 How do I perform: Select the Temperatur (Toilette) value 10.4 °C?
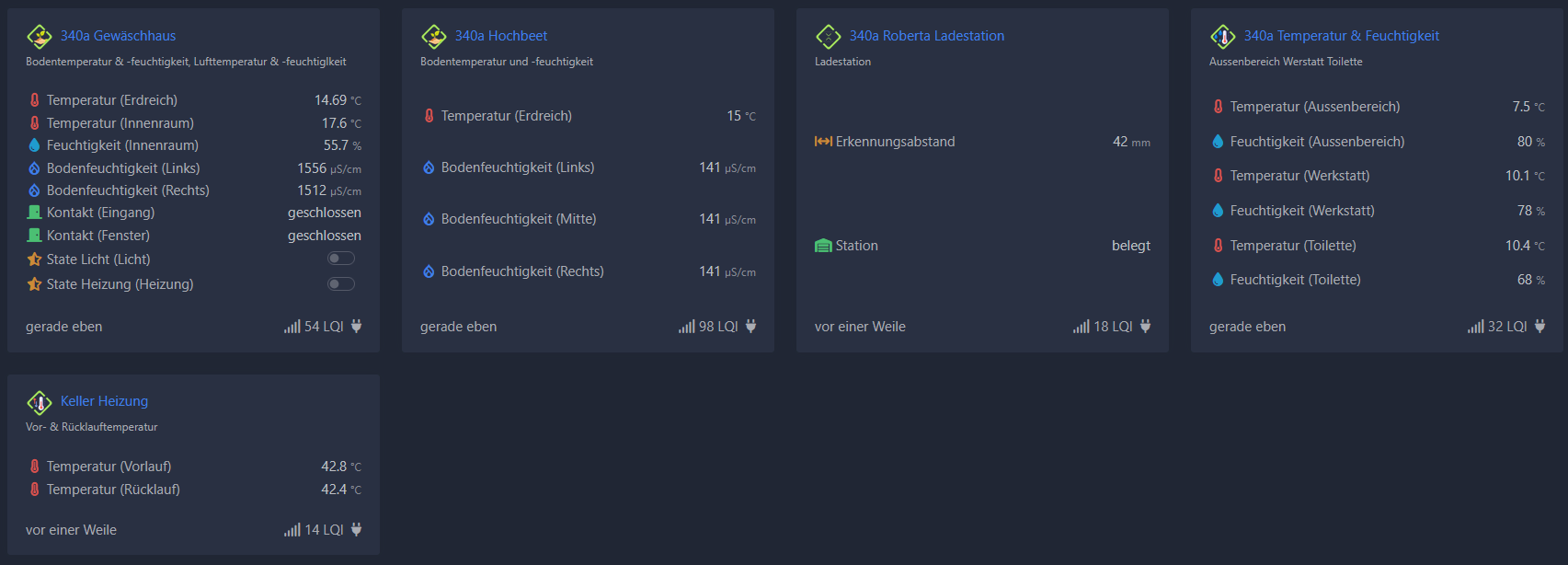click(x=1525, y=246)
